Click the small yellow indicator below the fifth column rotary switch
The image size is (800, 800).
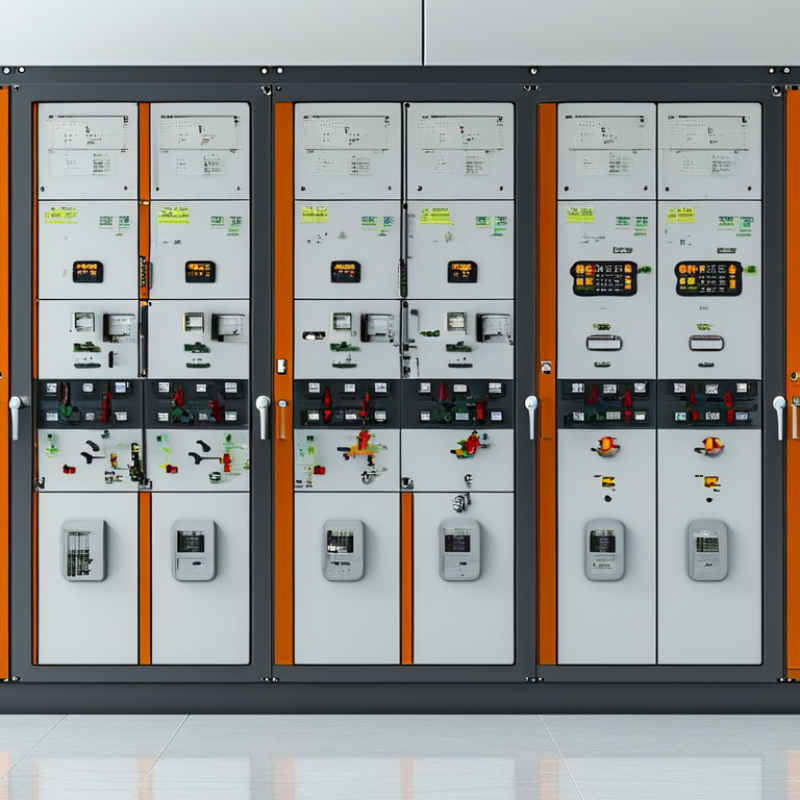[x=607, y=481]
